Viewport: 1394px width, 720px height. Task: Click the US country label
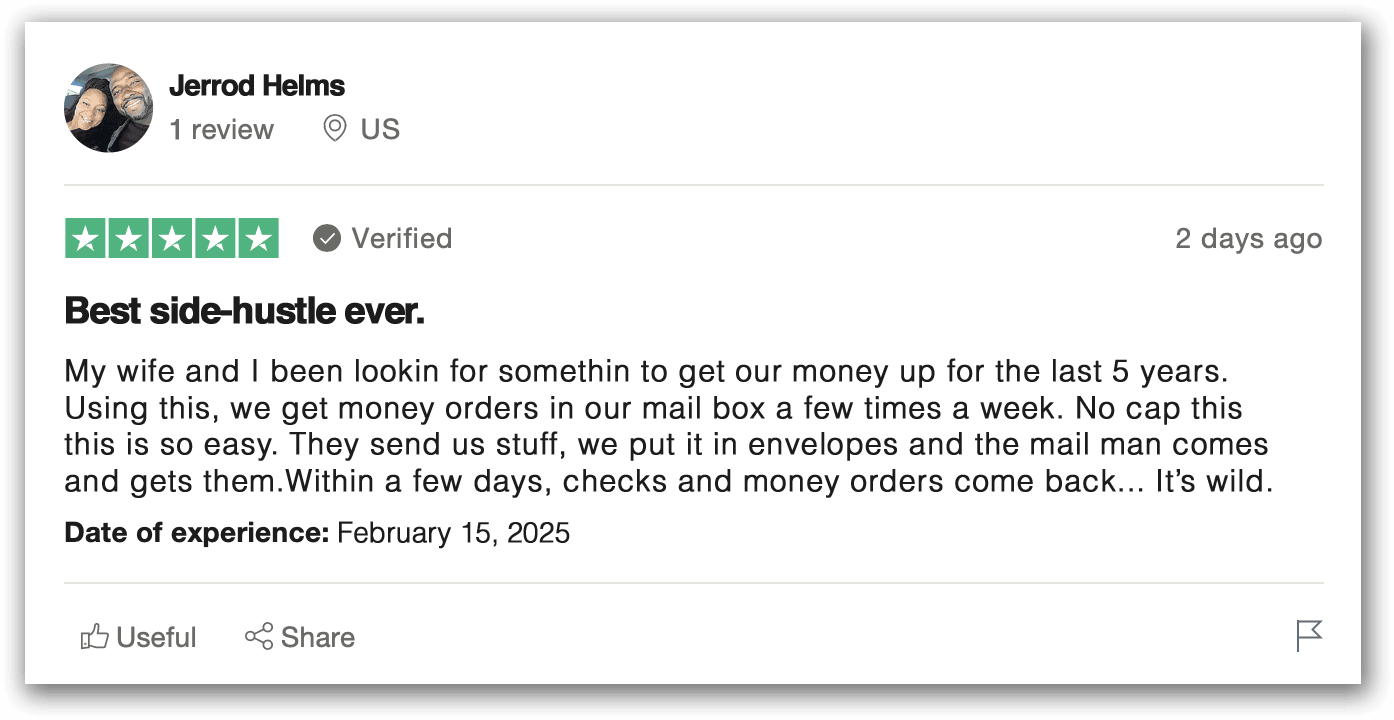click(x=380, y=129)
